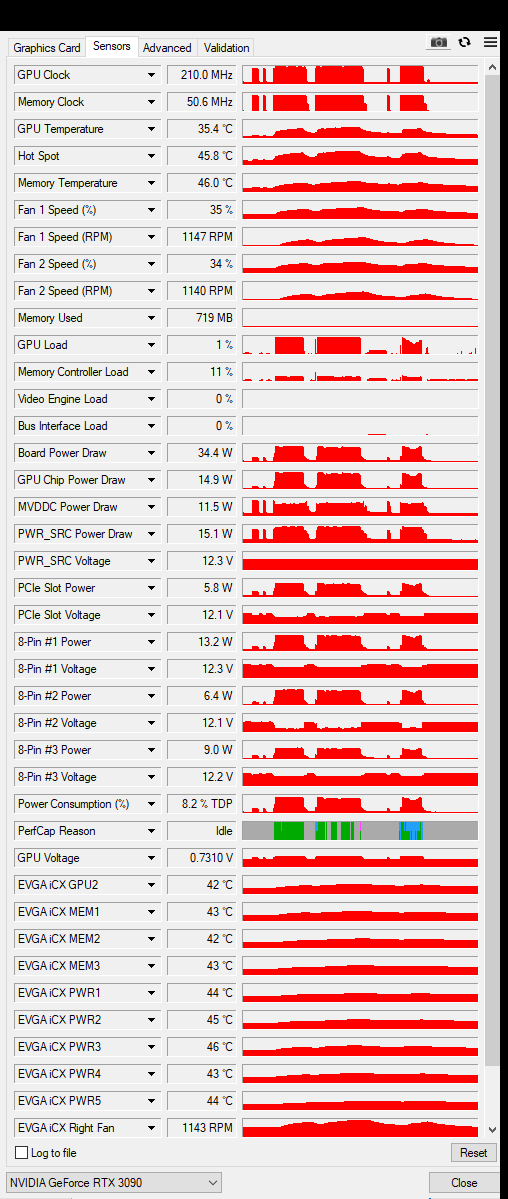Open the GPU Temperature sensor dropdown
Image resolution: width=508 pixels, height=1199 pixels.
151,129
